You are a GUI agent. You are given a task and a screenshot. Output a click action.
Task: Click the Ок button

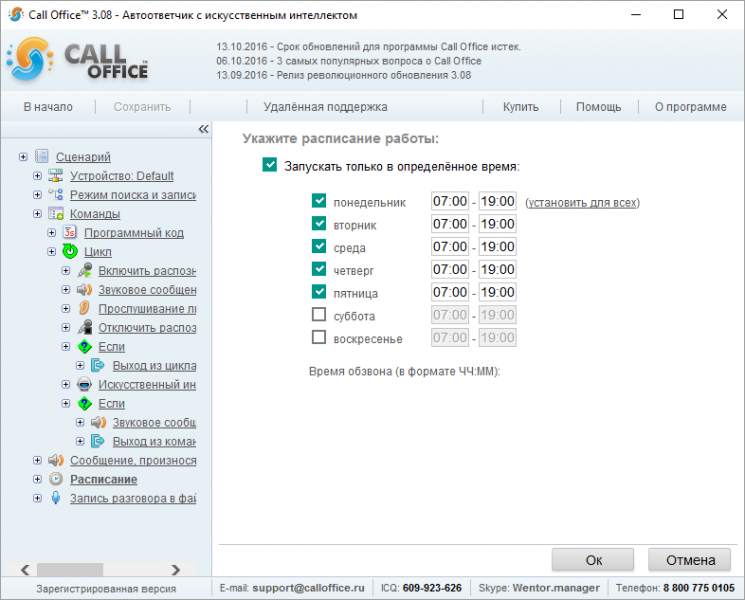(593, 560)
